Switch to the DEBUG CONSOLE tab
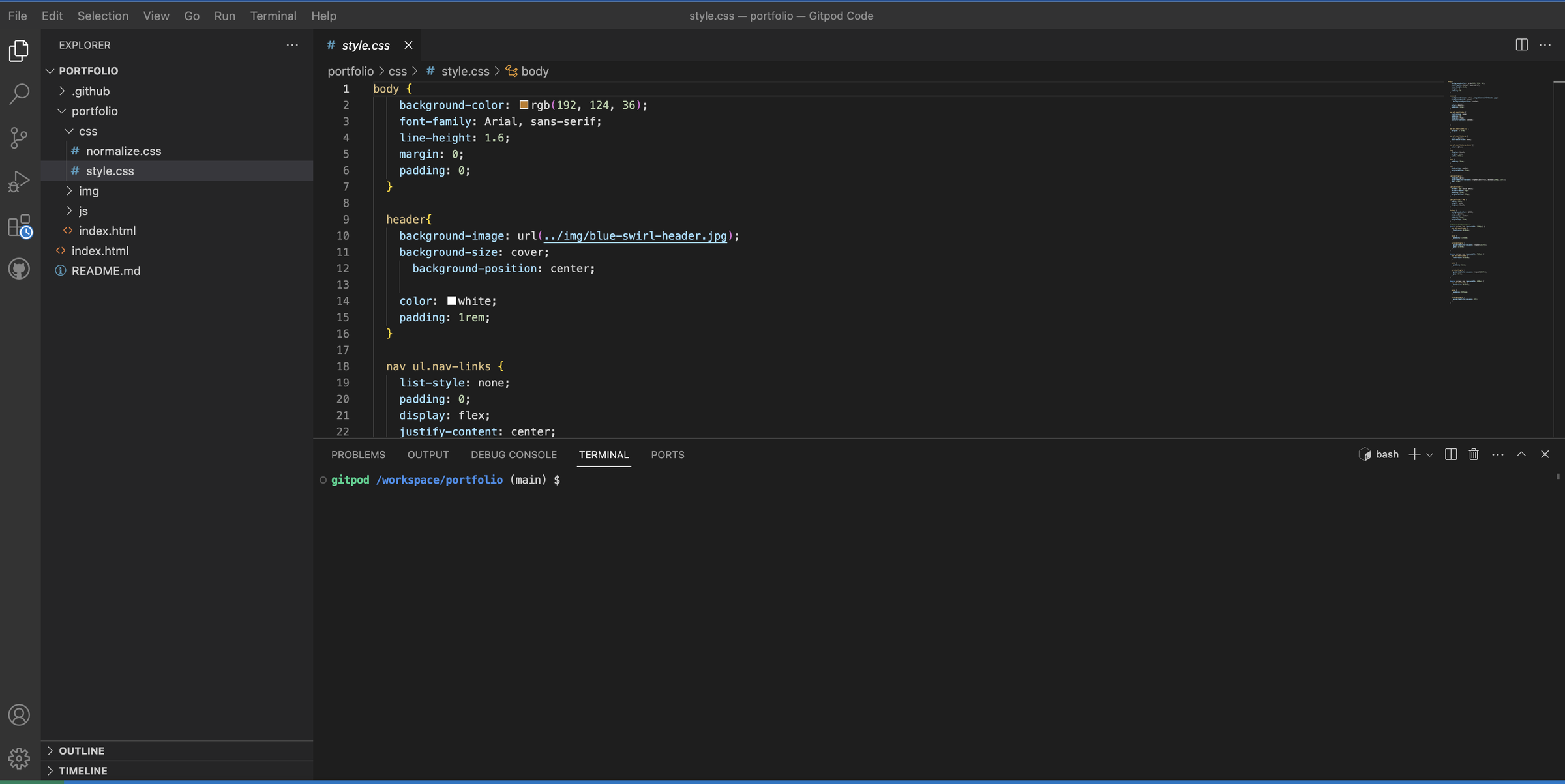The image size is (1565, 784). click(514, 454)
